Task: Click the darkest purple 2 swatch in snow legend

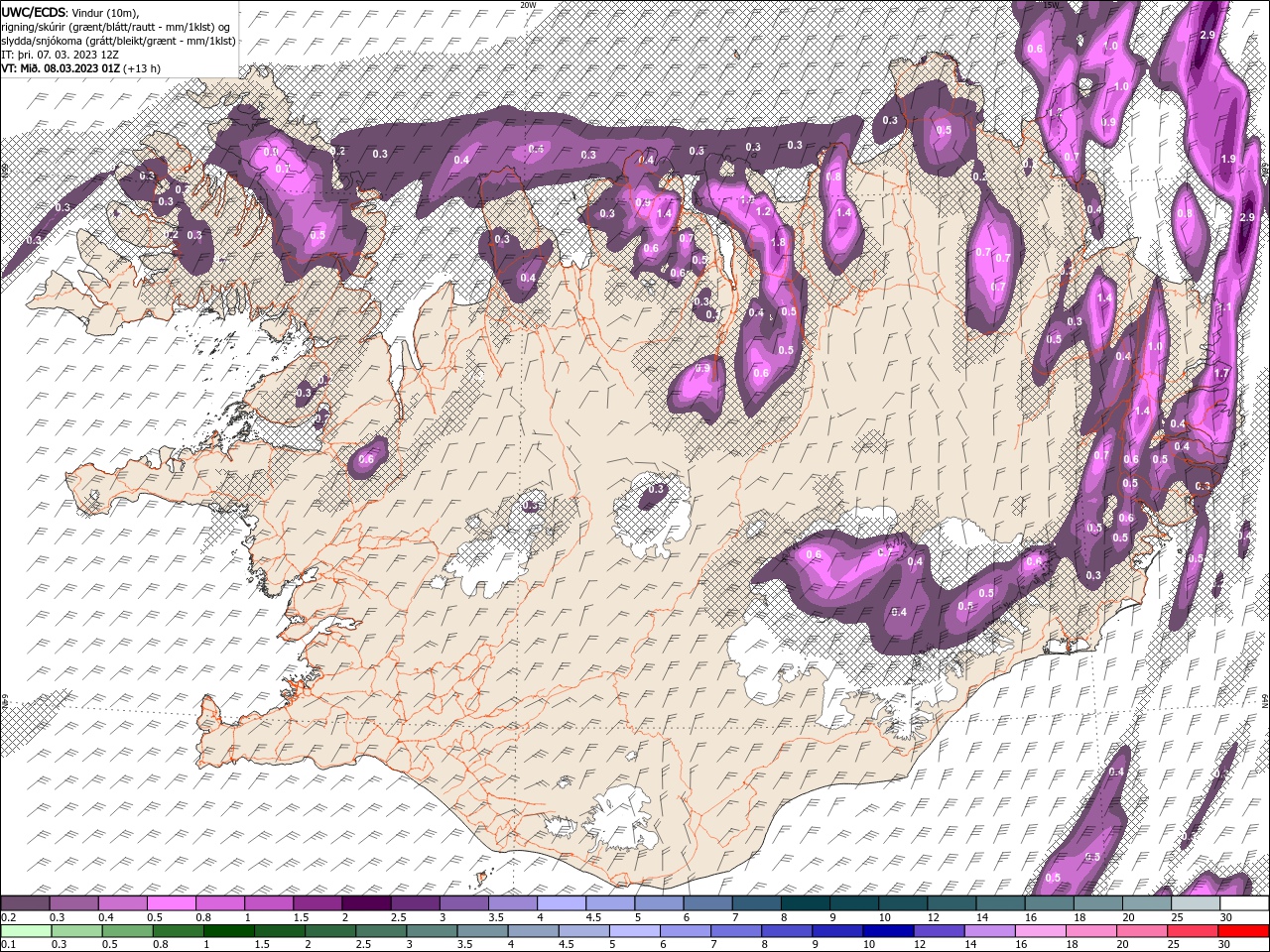Action: click(365, 903)
